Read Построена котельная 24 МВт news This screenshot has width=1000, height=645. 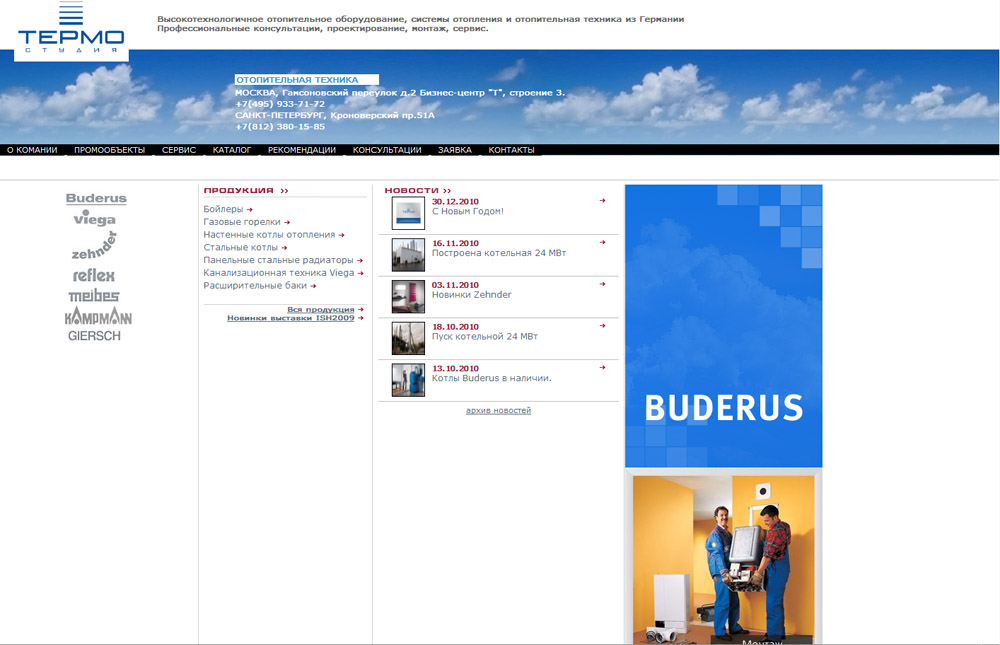(499, 253)
